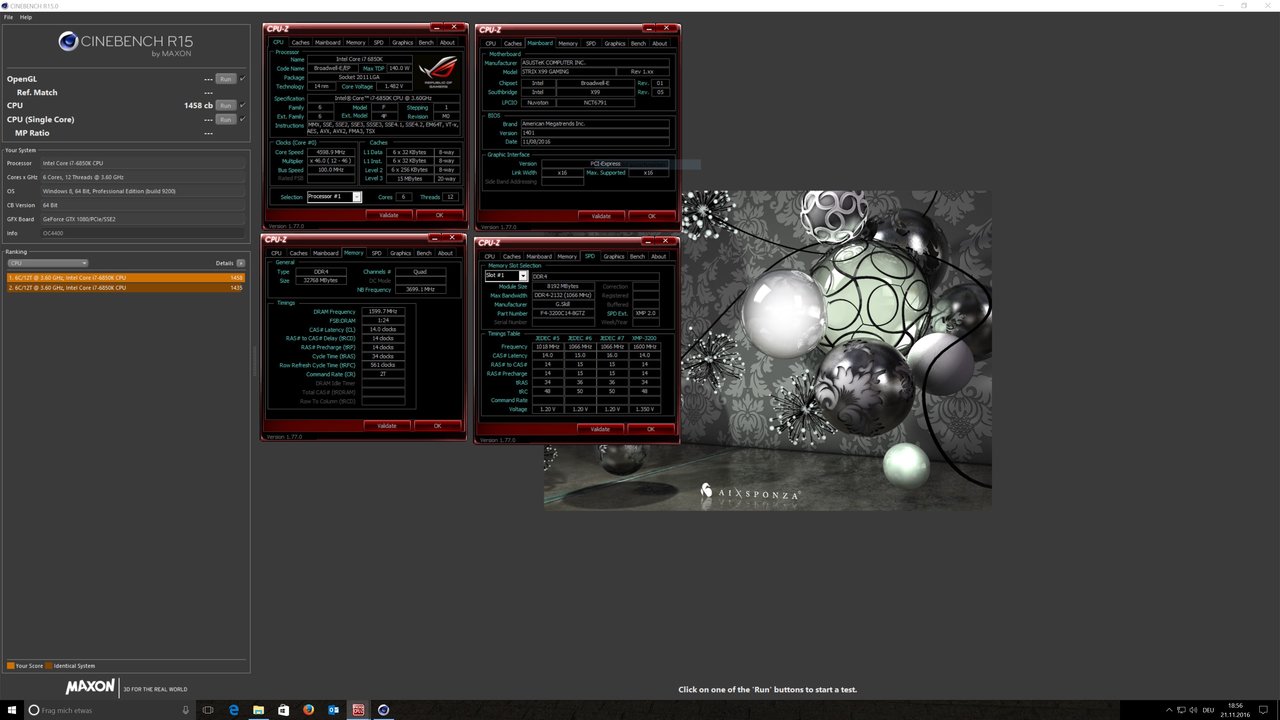The height and width of the screenshot is (720, 1280).
Task: Open Caches tab in CPU-Z Memory window
Action: click(x=299, y=253)
